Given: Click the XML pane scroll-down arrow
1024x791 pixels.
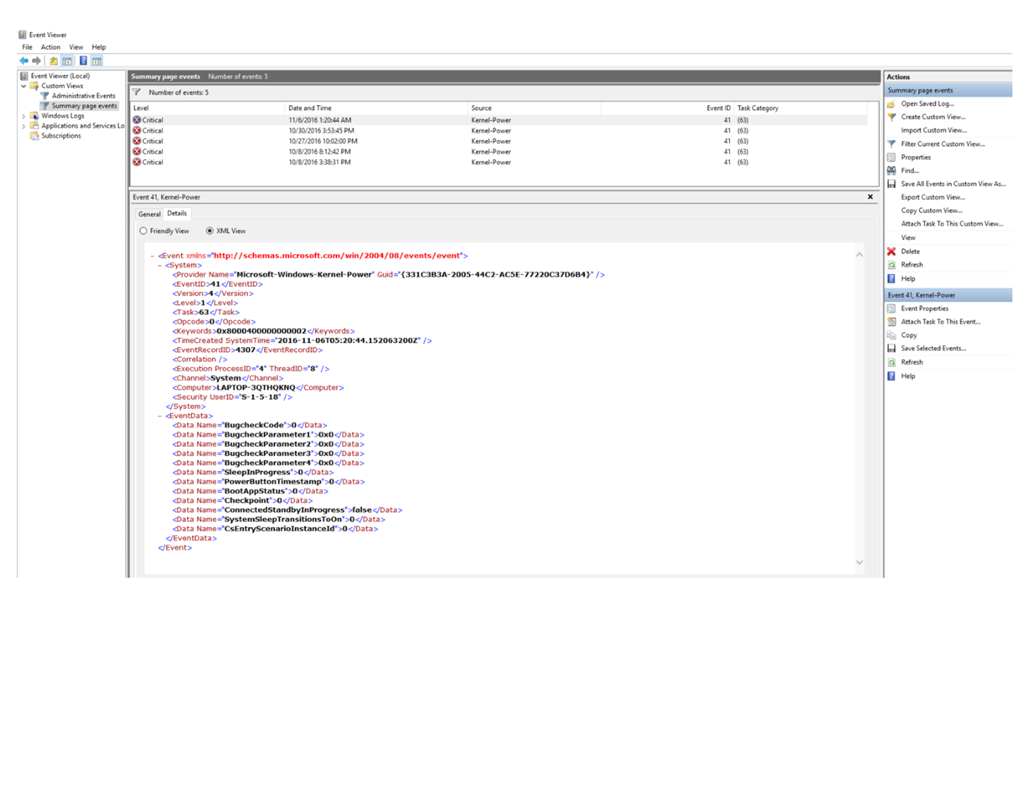Looking at the screenshot, I should pos(859,562).
